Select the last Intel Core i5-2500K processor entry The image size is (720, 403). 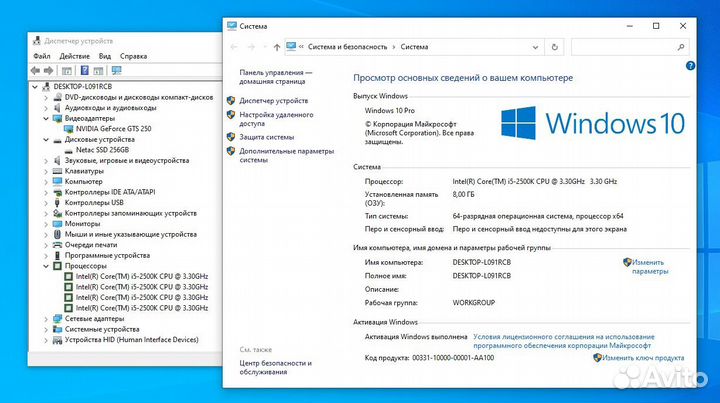pyautogui.click(x=142, y=308)
